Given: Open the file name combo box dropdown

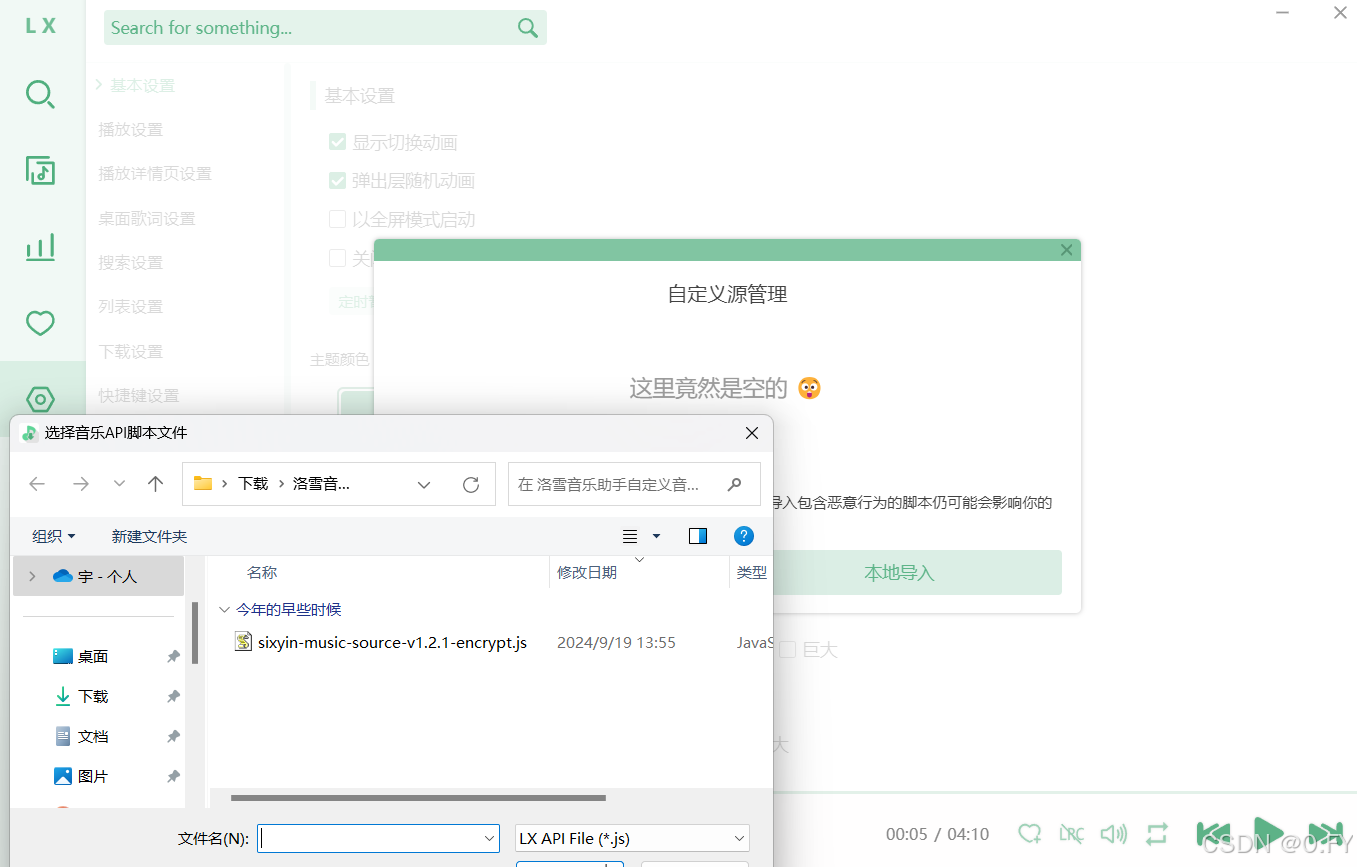Looking at the screenshot, I should pyautogui.click(x=490, y=838).
